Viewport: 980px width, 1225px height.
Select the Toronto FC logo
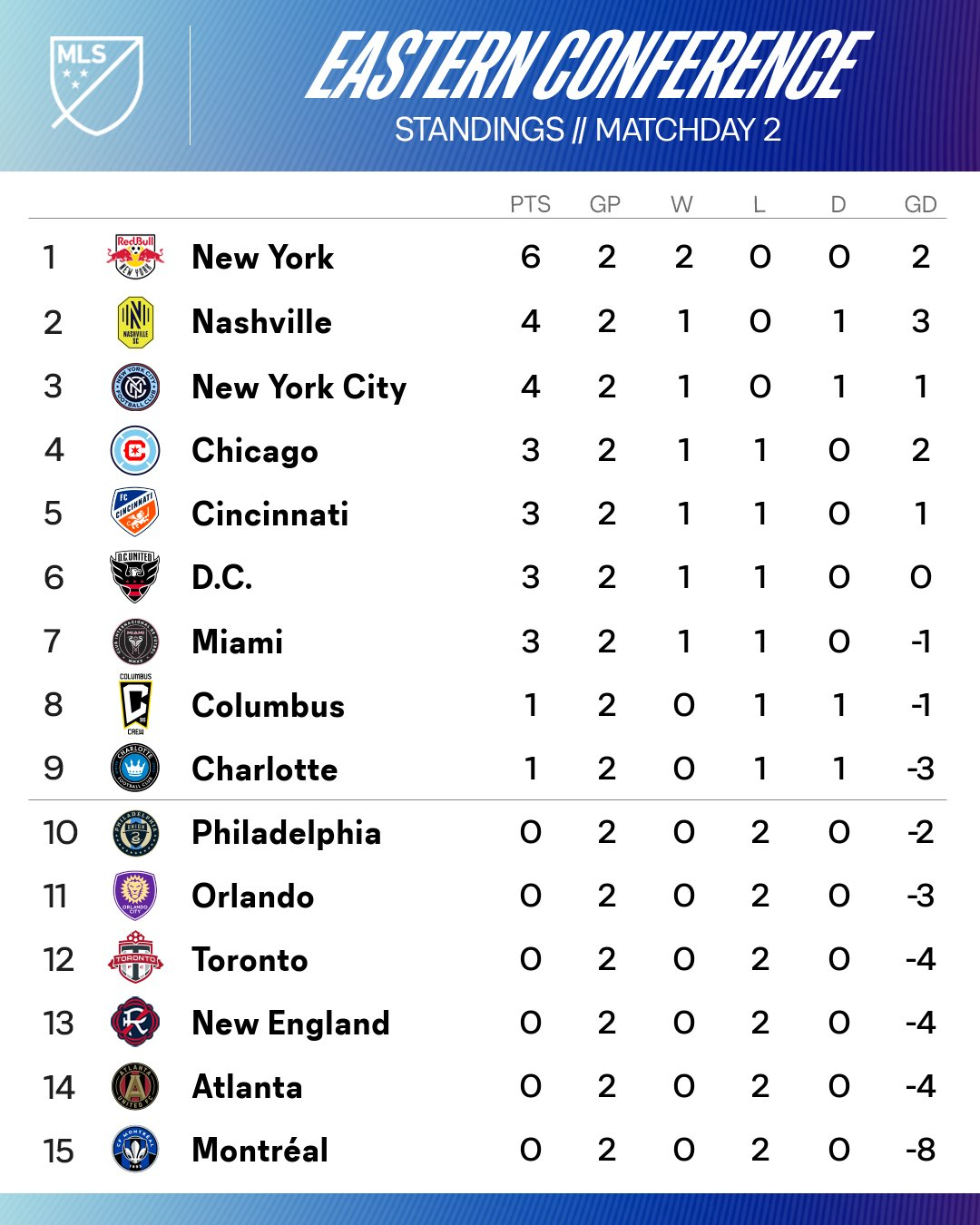[x=135, y=958]
